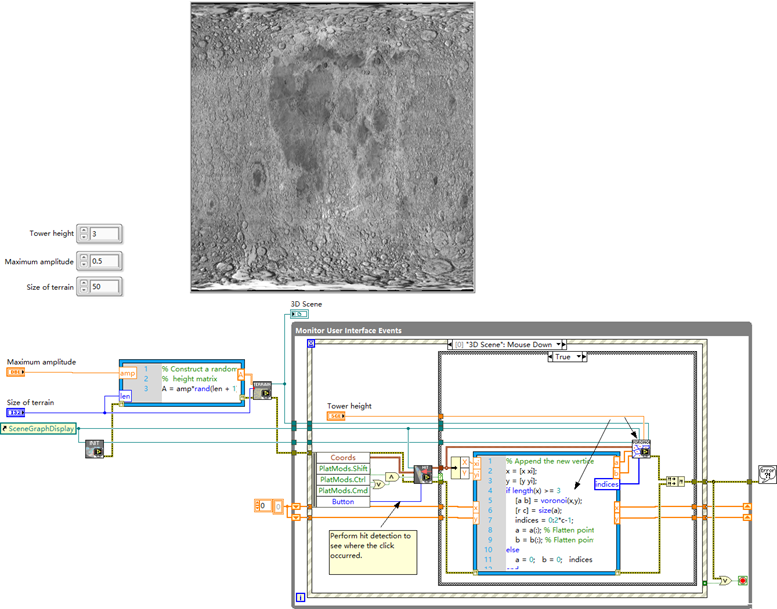Select the event timeout hourglass terminal
This screenshot has height=609, width=777.
(311, 343)
